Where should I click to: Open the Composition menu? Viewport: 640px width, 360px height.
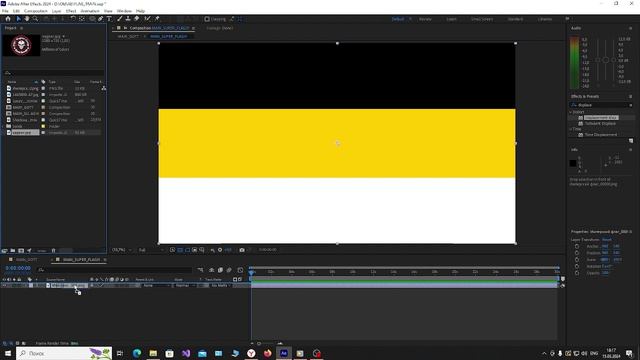click(x=36, y=11)
